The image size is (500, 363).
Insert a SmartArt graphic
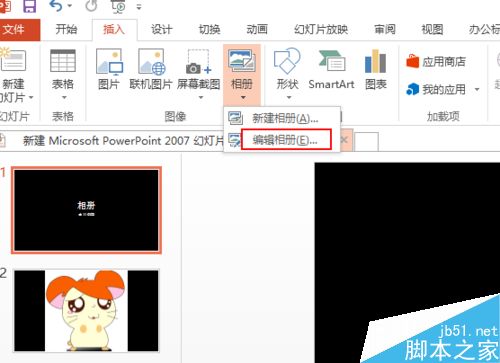pyautogui.click(x=331, y=70)
